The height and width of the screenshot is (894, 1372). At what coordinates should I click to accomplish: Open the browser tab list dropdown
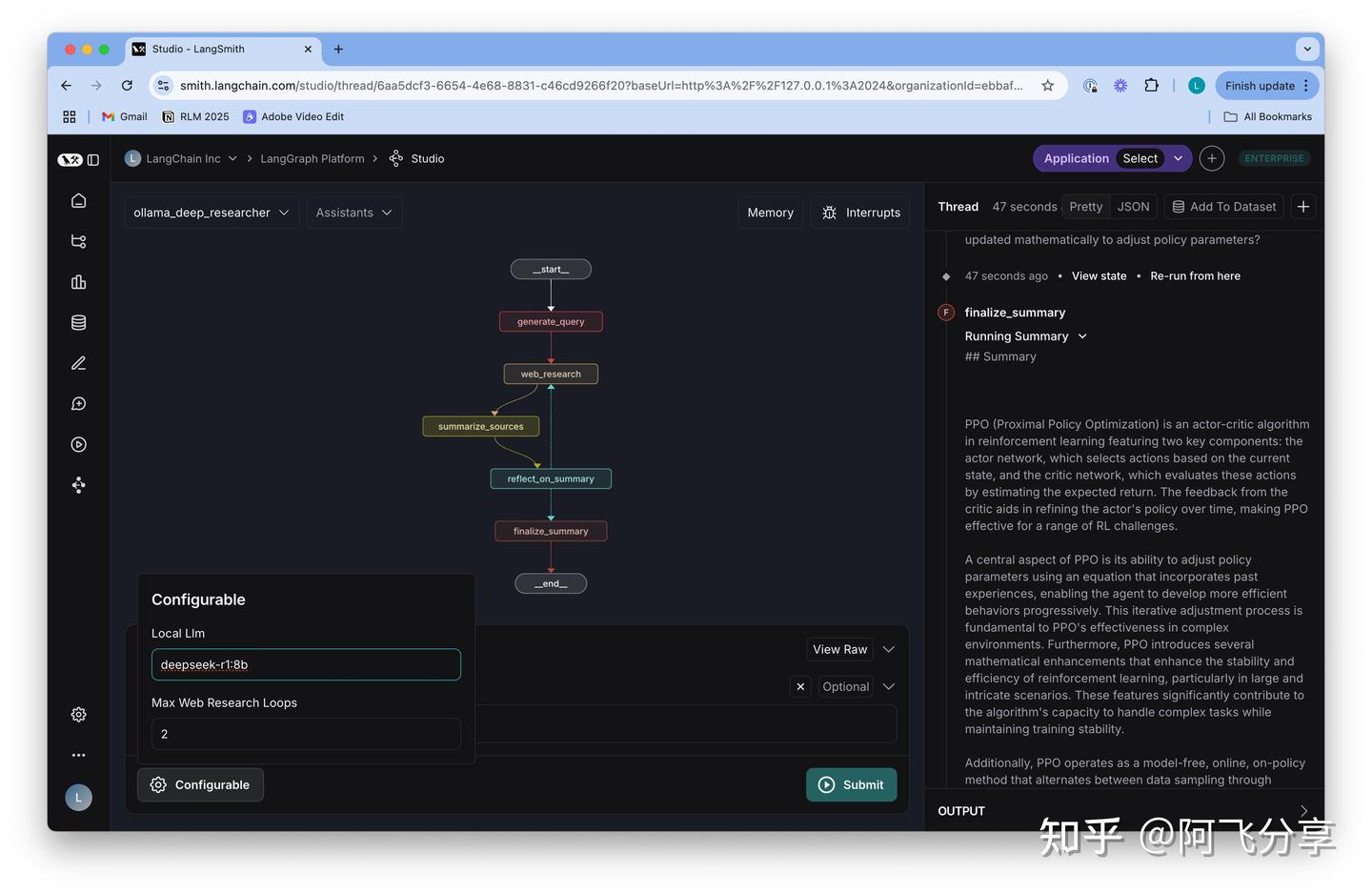coord(1307,50)
